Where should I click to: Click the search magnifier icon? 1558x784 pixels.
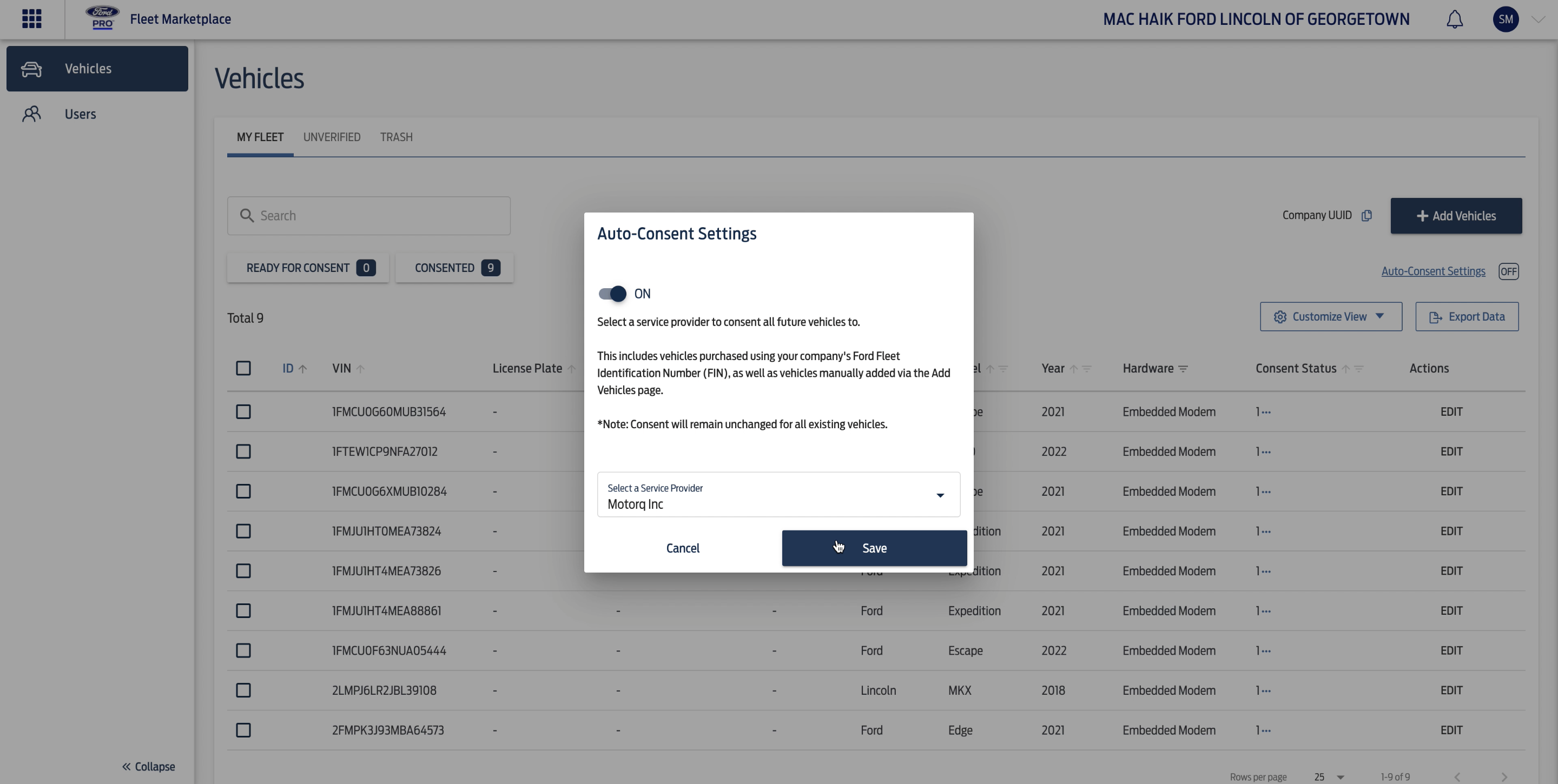click(x=247, y=215)
